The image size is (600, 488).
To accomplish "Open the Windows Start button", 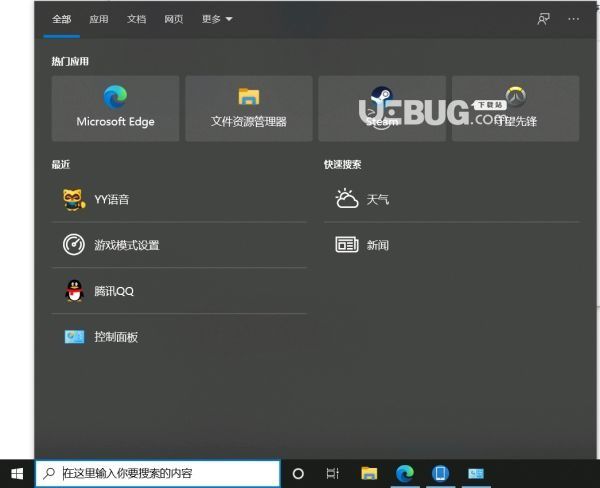I will click(17, 474).
